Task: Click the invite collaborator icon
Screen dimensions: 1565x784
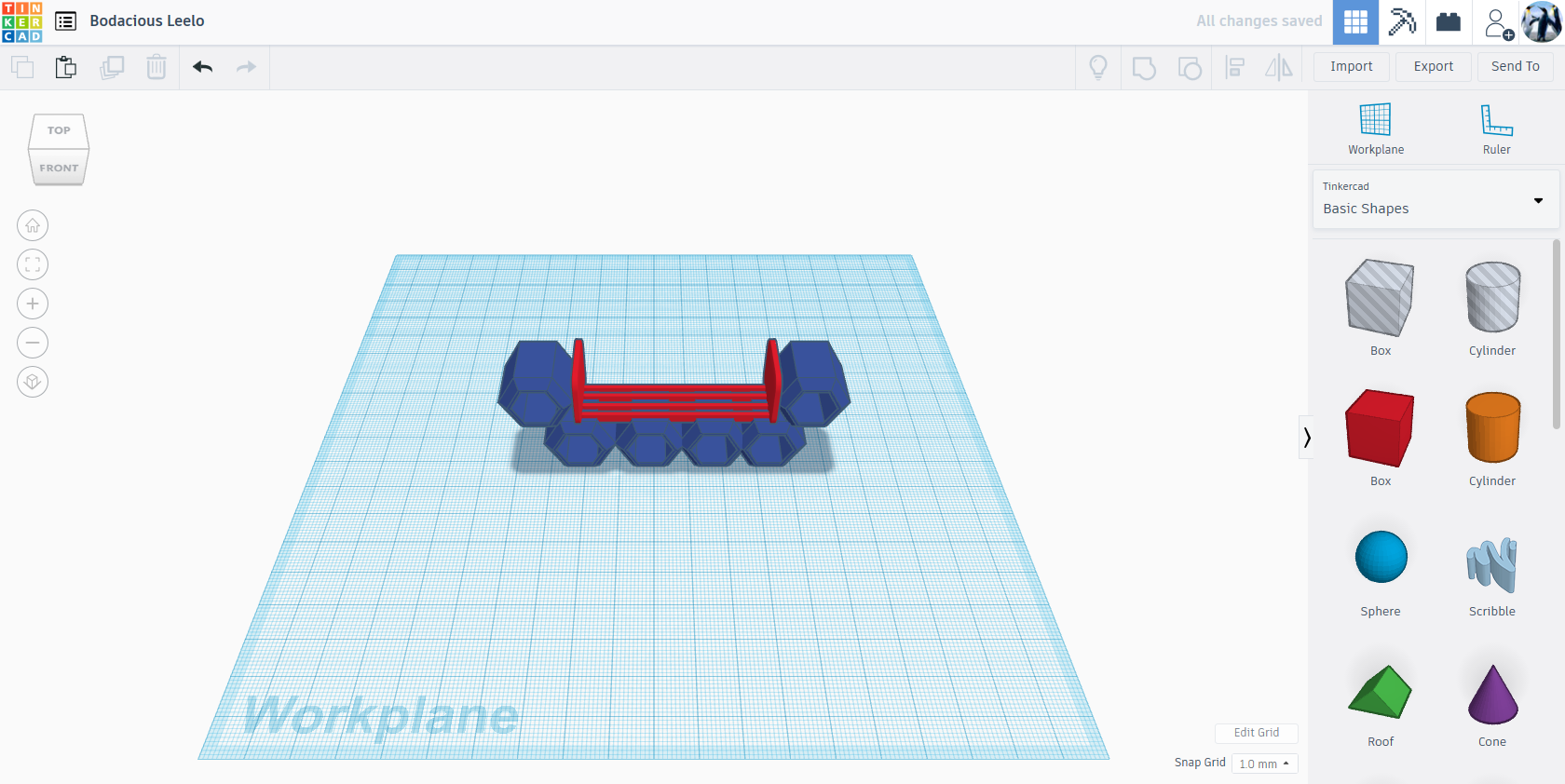Action: click(1498, 23)
